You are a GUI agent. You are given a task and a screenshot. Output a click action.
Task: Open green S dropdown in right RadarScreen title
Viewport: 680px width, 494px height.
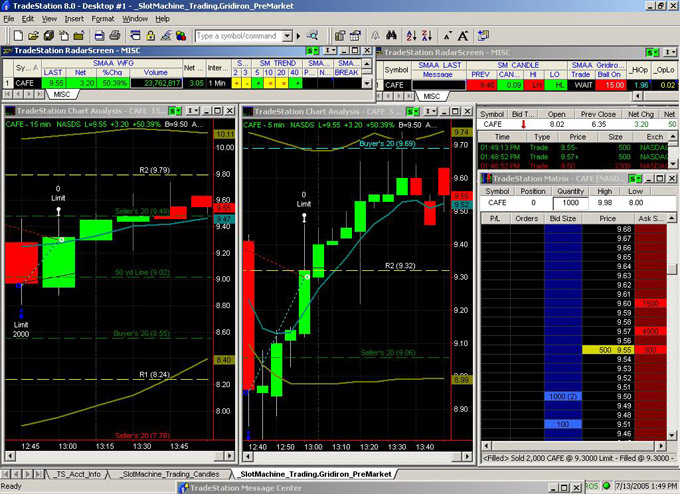tap(652, 52)
